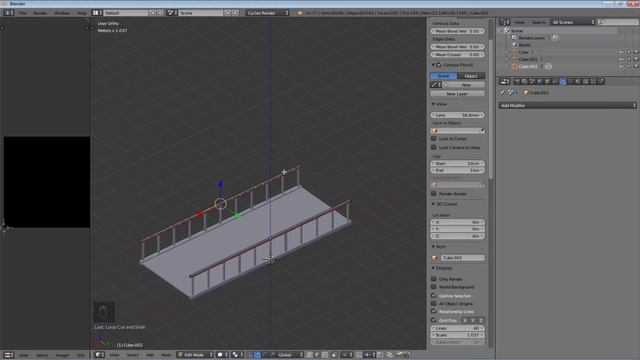Screen dimensions: 640x360
Task: Open the outliner editor type icon
Action: (505, 22)
